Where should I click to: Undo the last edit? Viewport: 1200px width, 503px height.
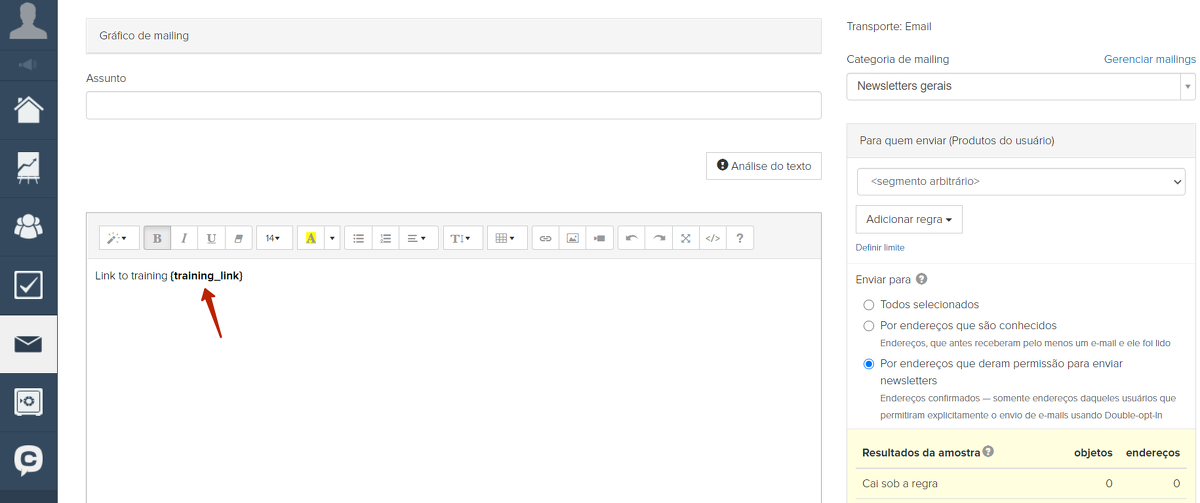631,238
